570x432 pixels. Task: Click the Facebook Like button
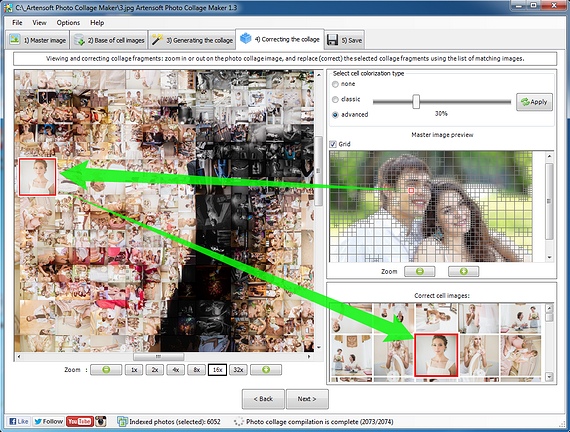tap(19, 421)
